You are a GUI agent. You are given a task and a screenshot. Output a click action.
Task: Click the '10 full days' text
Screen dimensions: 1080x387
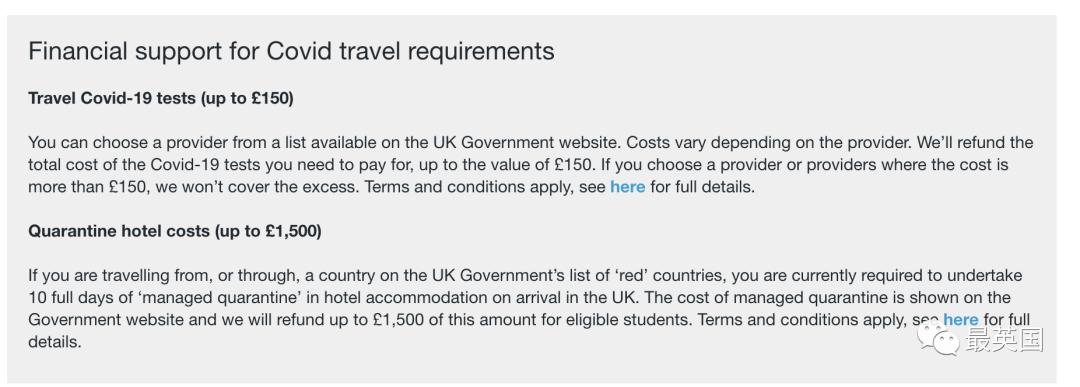click(66, 297)
